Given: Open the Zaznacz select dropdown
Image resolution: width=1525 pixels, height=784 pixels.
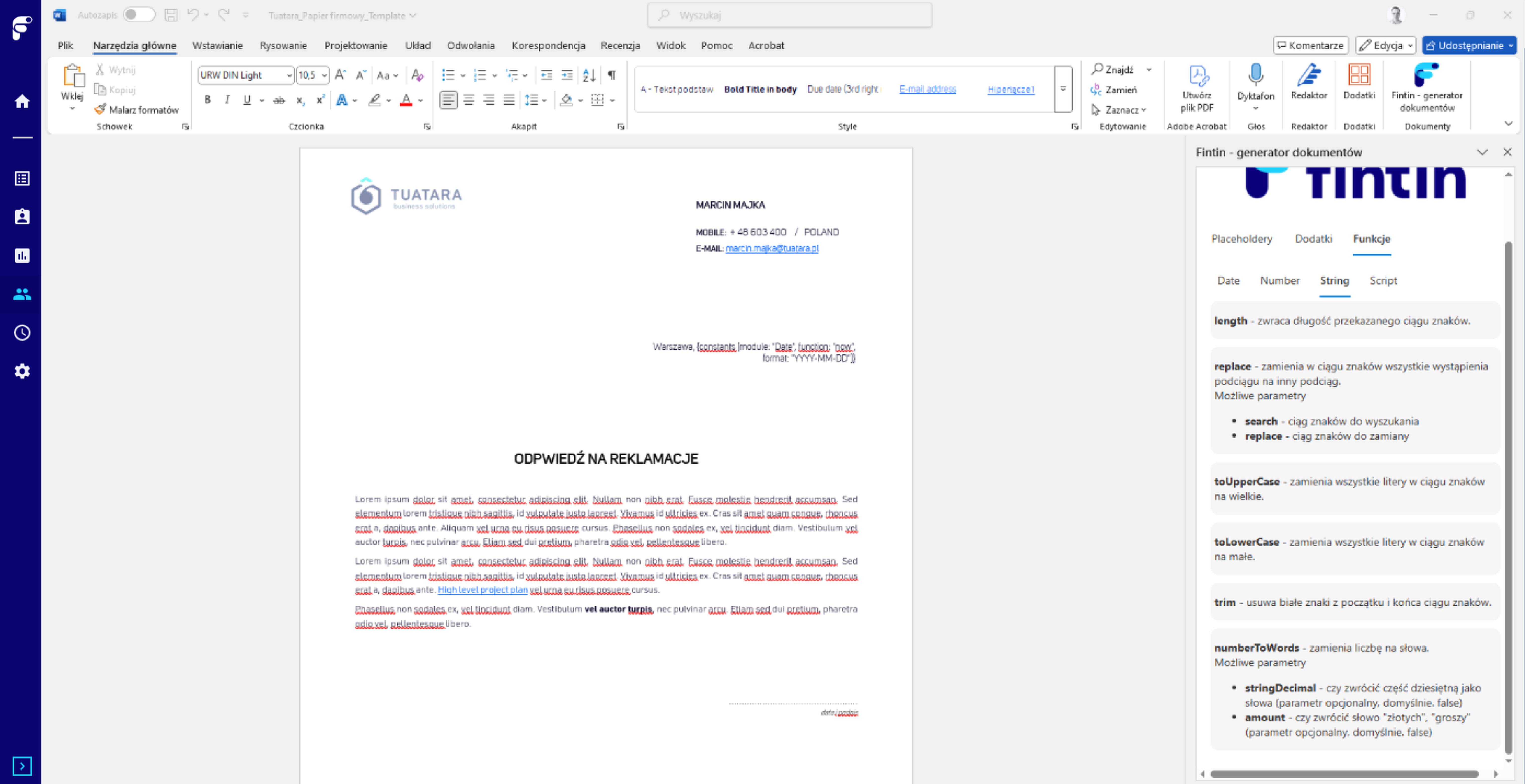Looking at the screenshot, I should [1119, 110].
